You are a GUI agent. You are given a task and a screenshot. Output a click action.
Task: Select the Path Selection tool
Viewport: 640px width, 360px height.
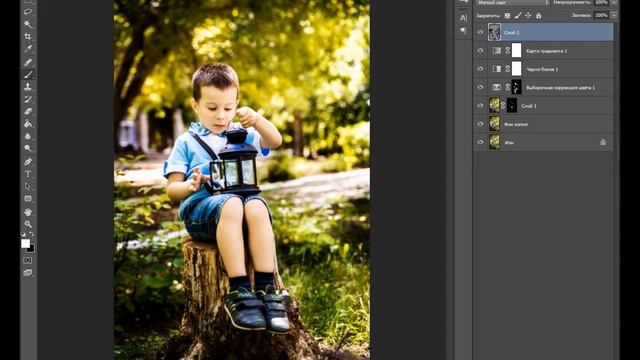click(28, 186)
